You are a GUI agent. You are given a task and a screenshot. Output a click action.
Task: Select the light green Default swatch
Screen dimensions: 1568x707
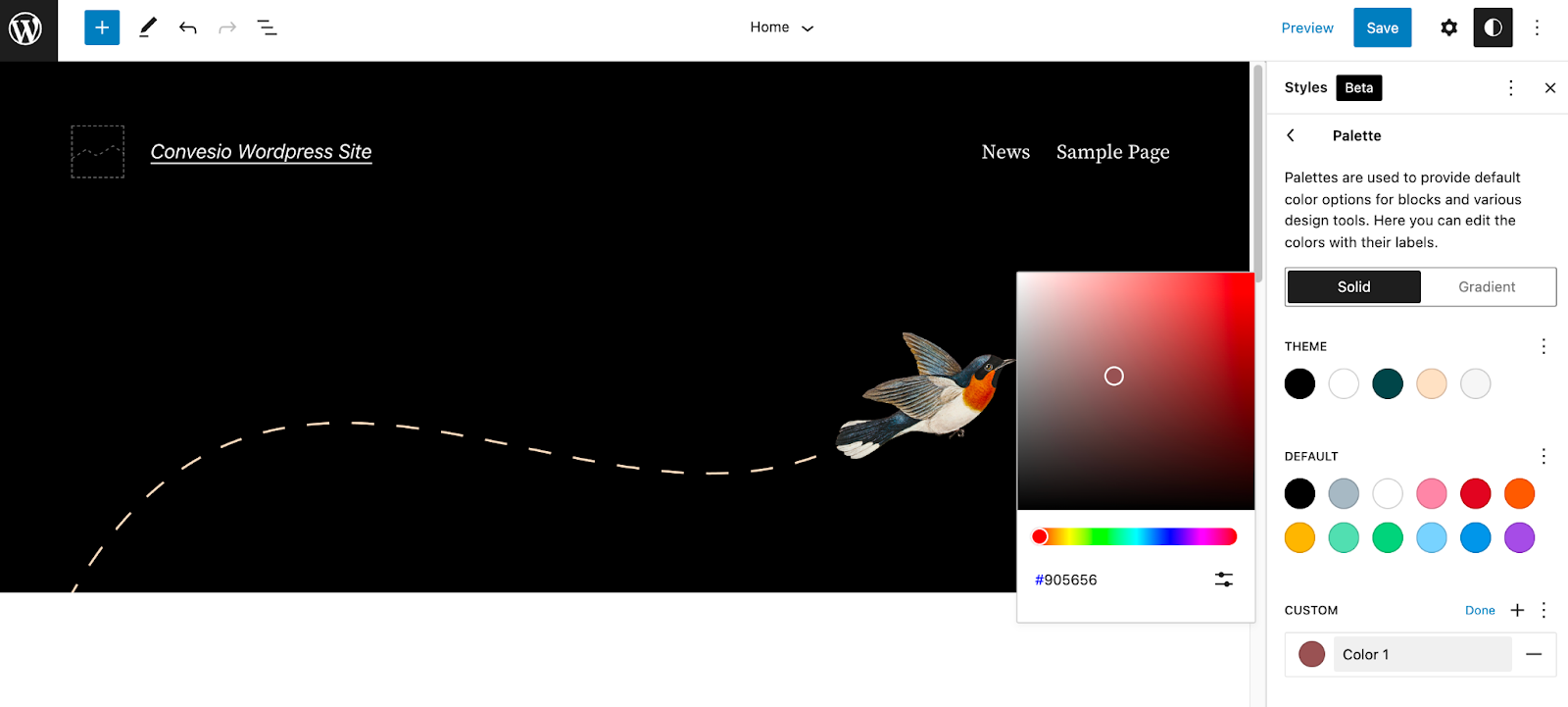(x=1344, y=537)
